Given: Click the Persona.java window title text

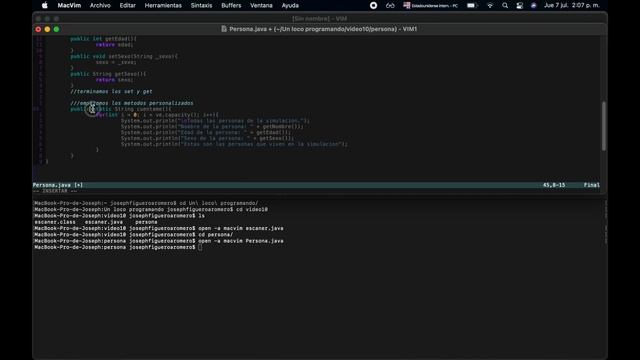Looking at the screenshot, I should pos(323,29).
